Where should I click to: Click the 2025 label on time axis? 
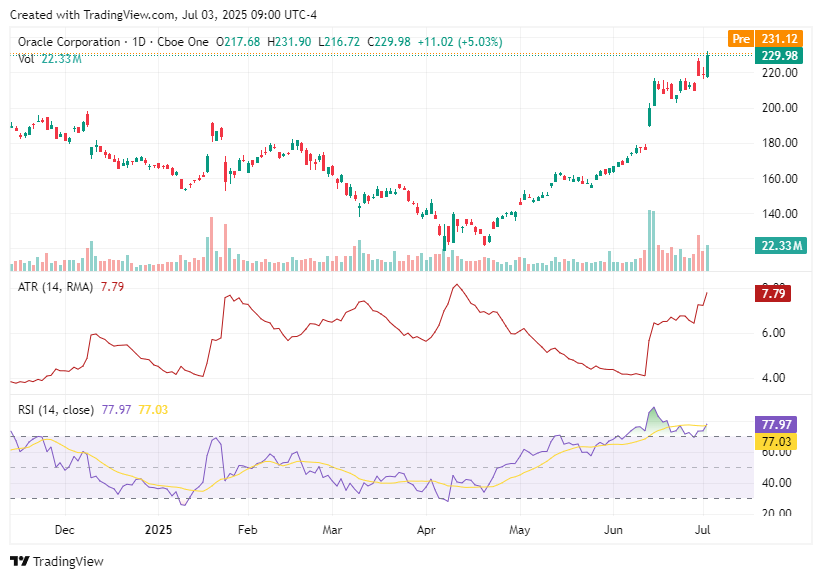point(158,530)
